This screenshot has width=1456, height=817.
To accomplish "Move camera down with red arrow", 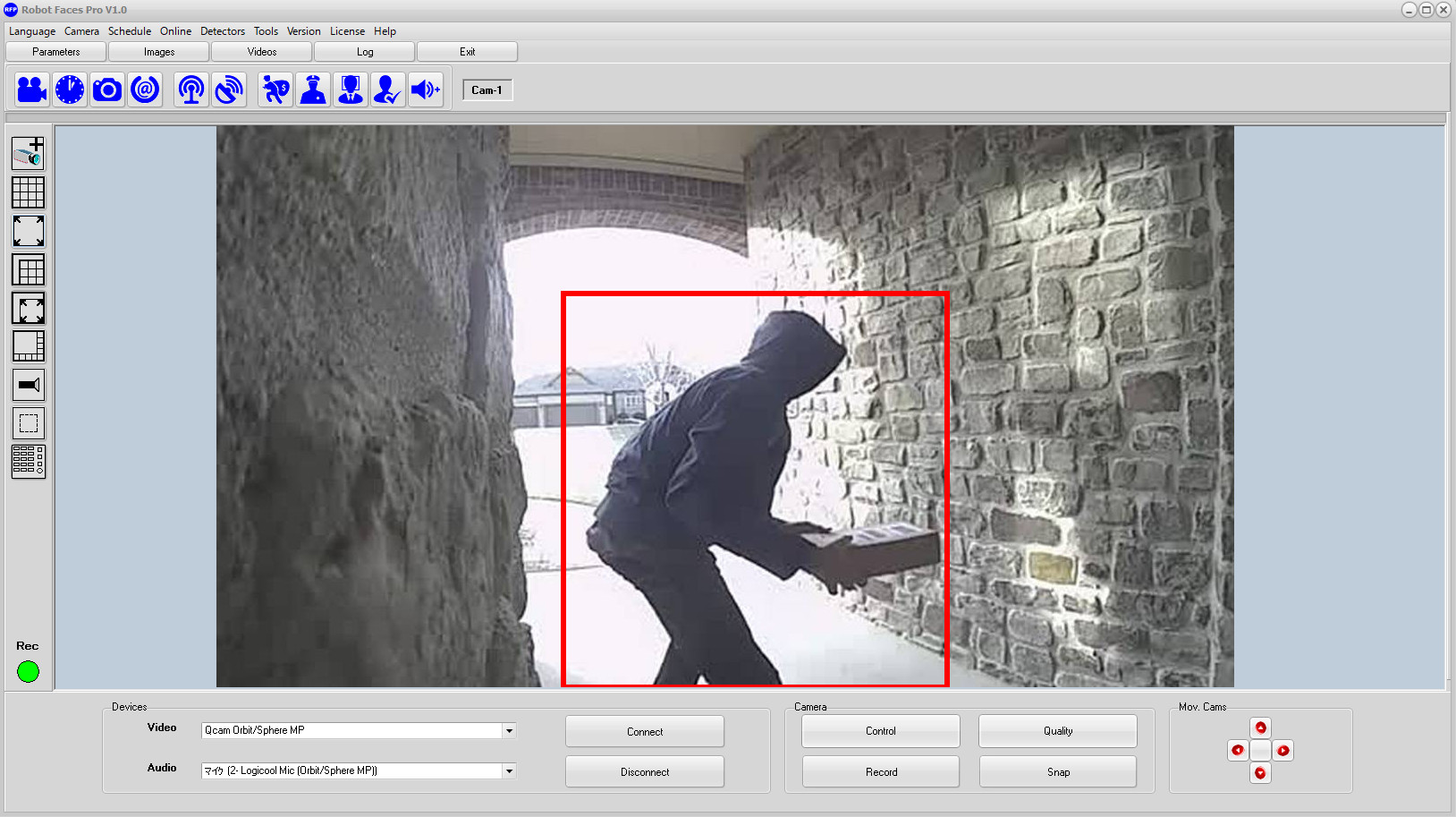I will (x=1261, y=773).
